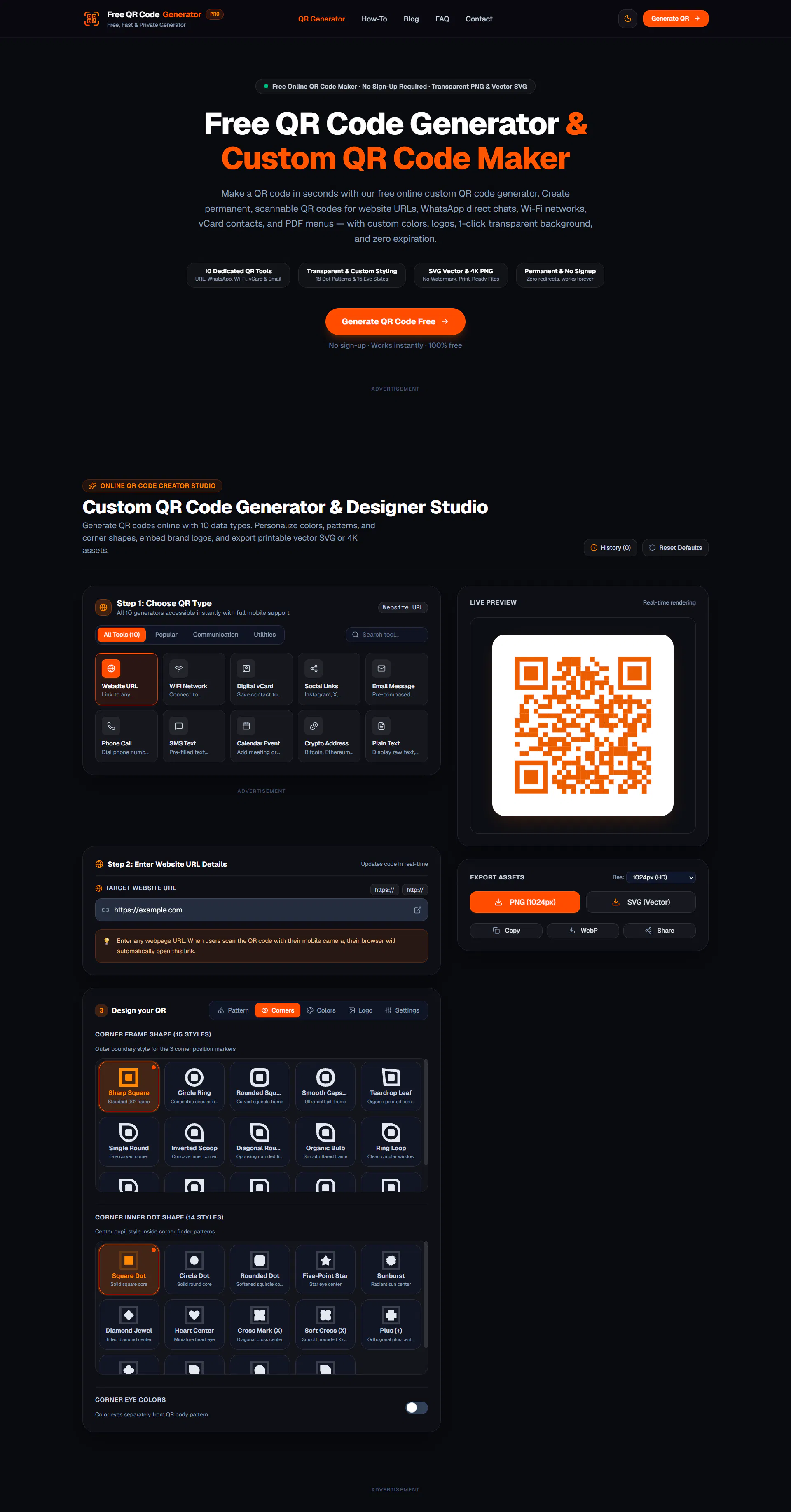791x1512 pixels.
Task: Open How-To nav link
Action: tap(374, 19)
